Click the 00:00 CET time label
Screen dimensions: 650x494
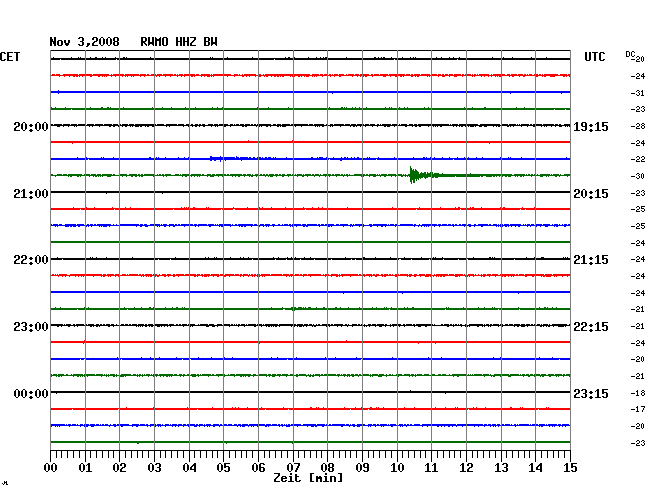point(31,393)
